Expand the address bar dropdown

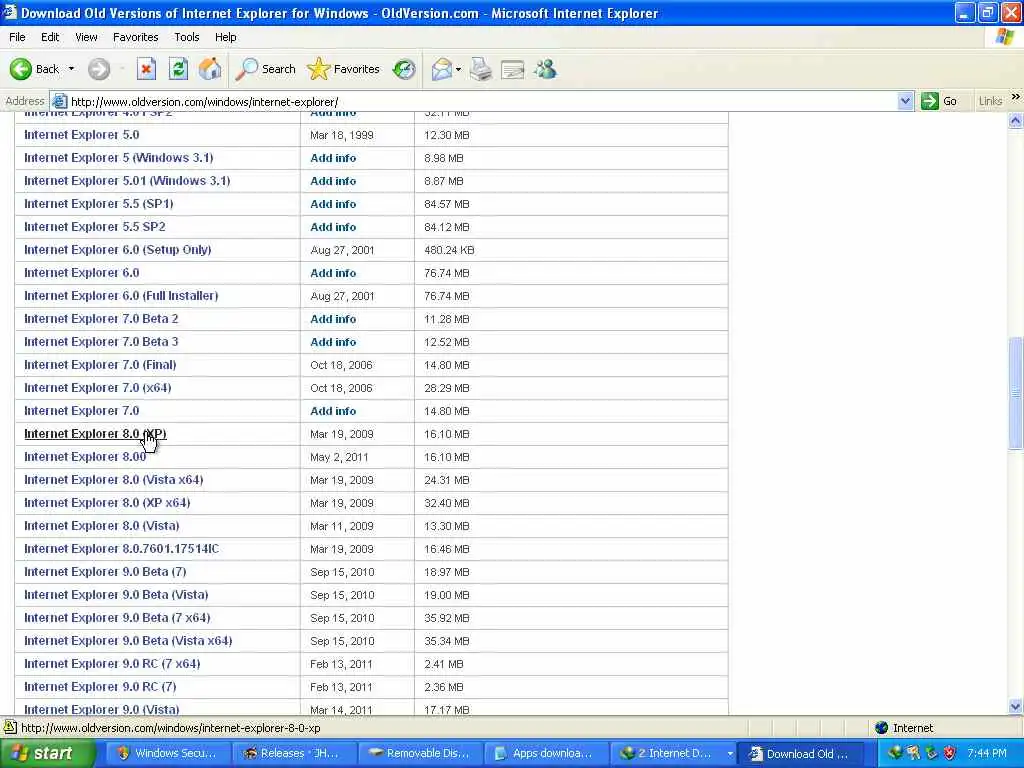[x=905, y=101]
